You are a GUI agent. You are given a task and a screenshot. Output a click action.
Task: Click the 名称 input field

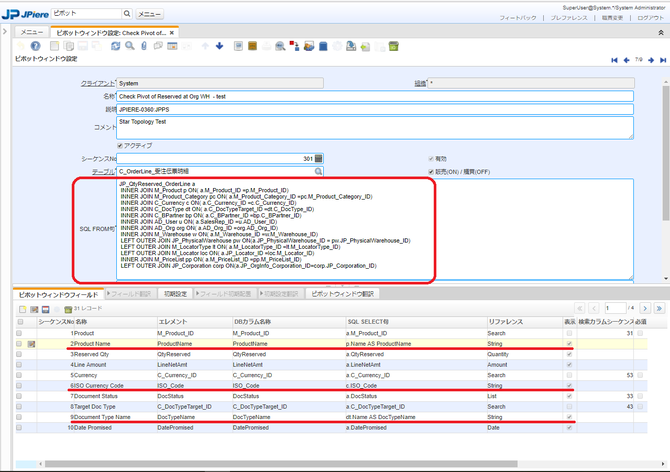point(375,97)
